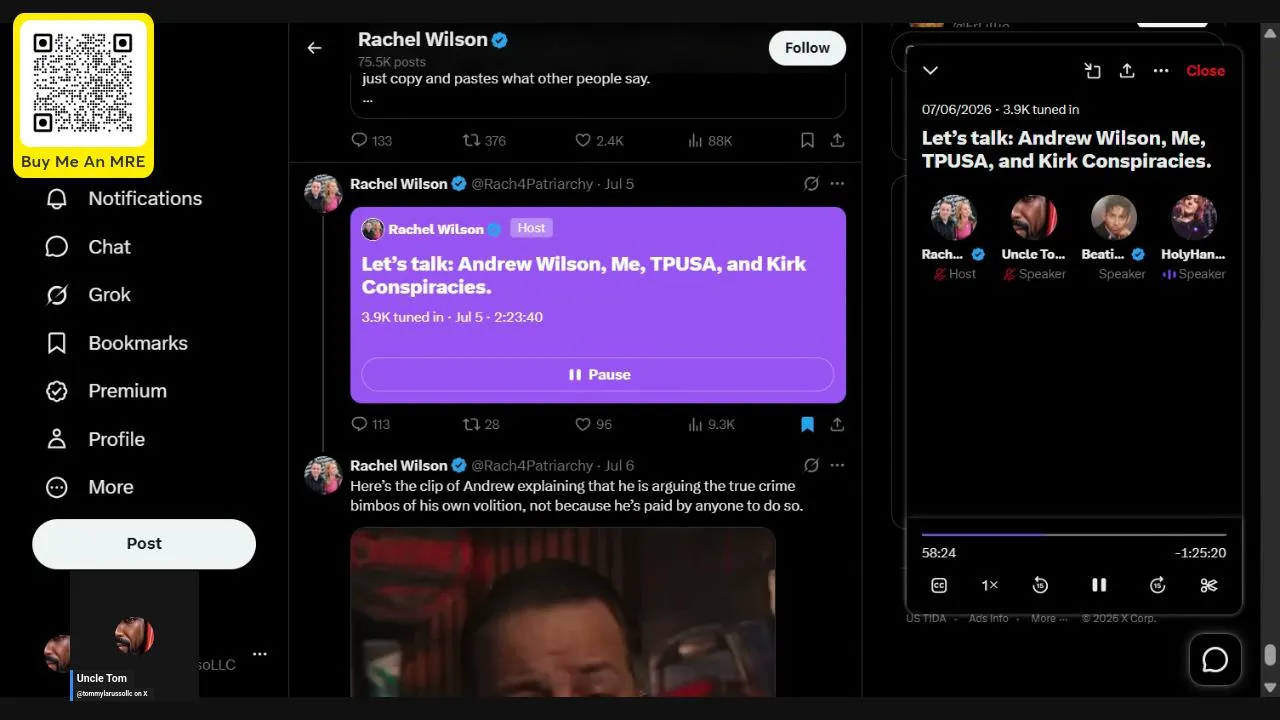1280x720 pixels.
Task: Share the Space post with 9.3K views
Action: [837, 425]
